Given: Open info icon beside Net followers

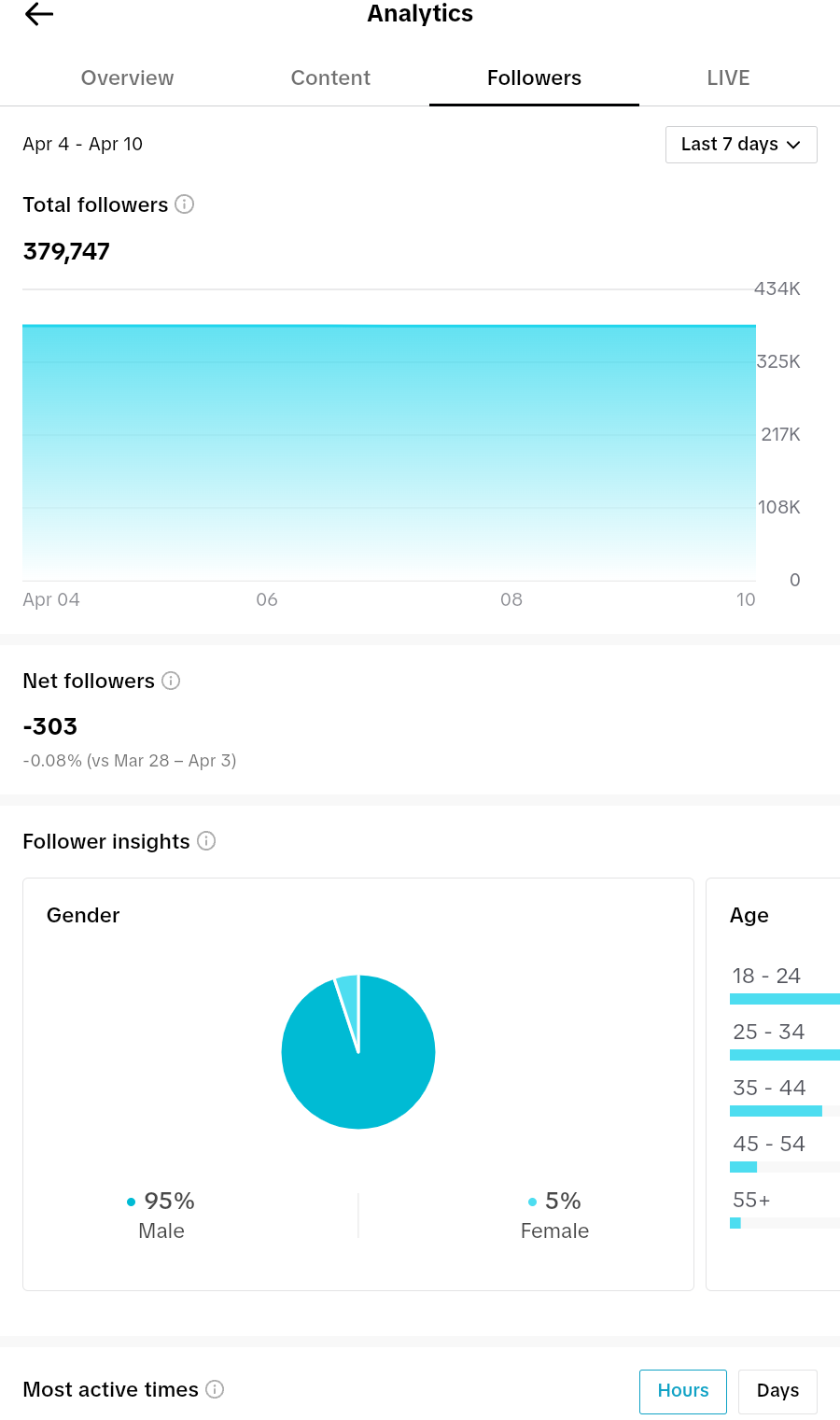Looking at the screenshot, I should (171, 681).
